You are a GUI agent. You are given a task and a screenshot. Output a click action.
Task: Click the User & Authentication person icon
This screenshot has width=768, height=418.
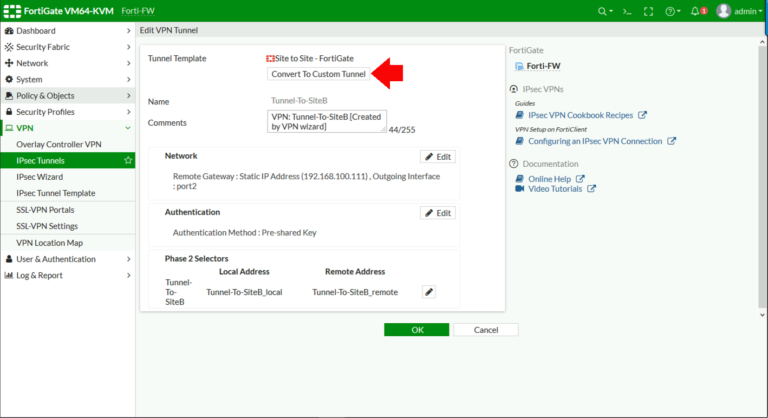click(9, 259)
